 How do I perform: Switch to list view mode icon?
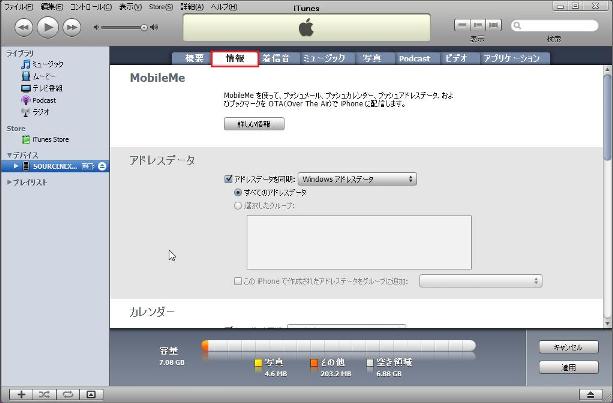462,25
